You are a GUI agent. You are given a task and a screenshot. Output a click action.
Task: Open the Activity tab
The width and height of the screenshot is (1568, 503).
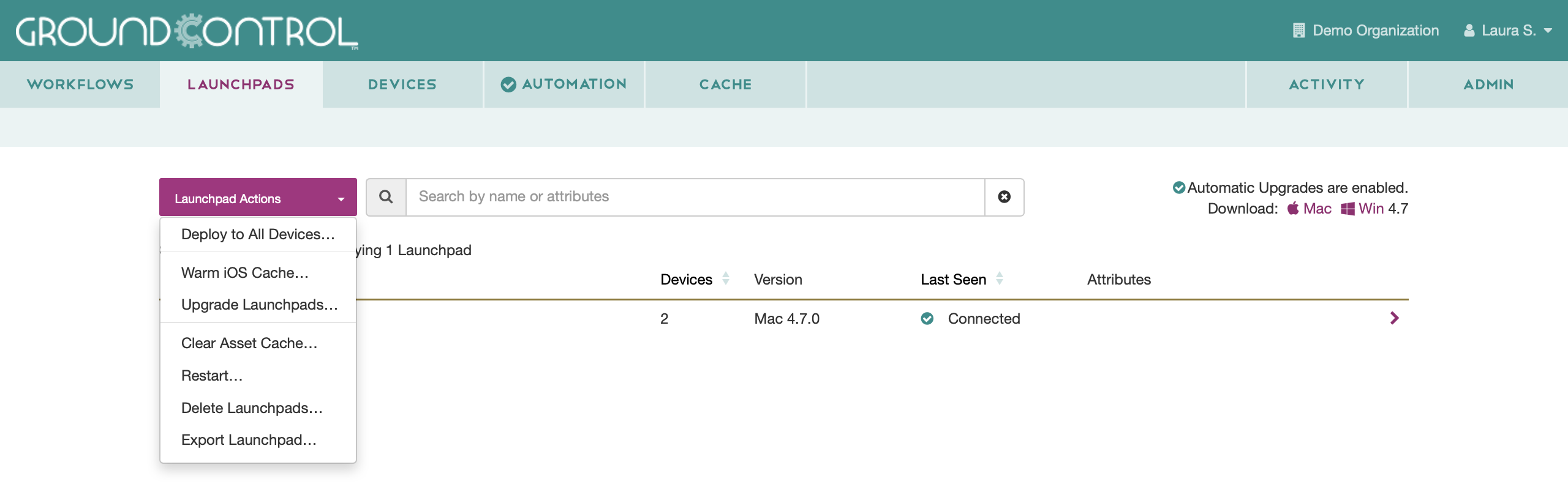point(1327,84)
